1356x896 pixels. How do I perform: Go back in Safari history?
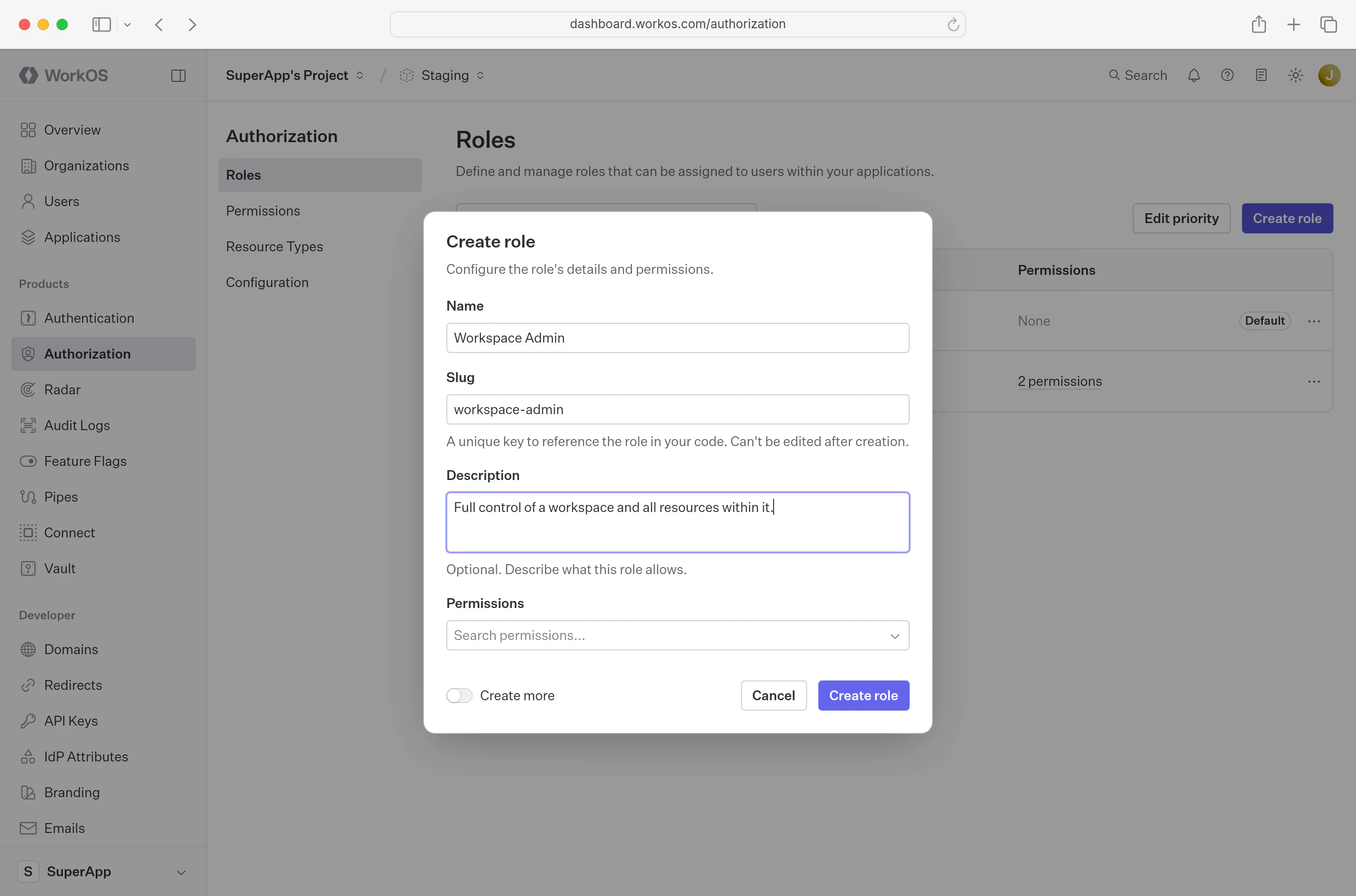[x=160, y=24]
